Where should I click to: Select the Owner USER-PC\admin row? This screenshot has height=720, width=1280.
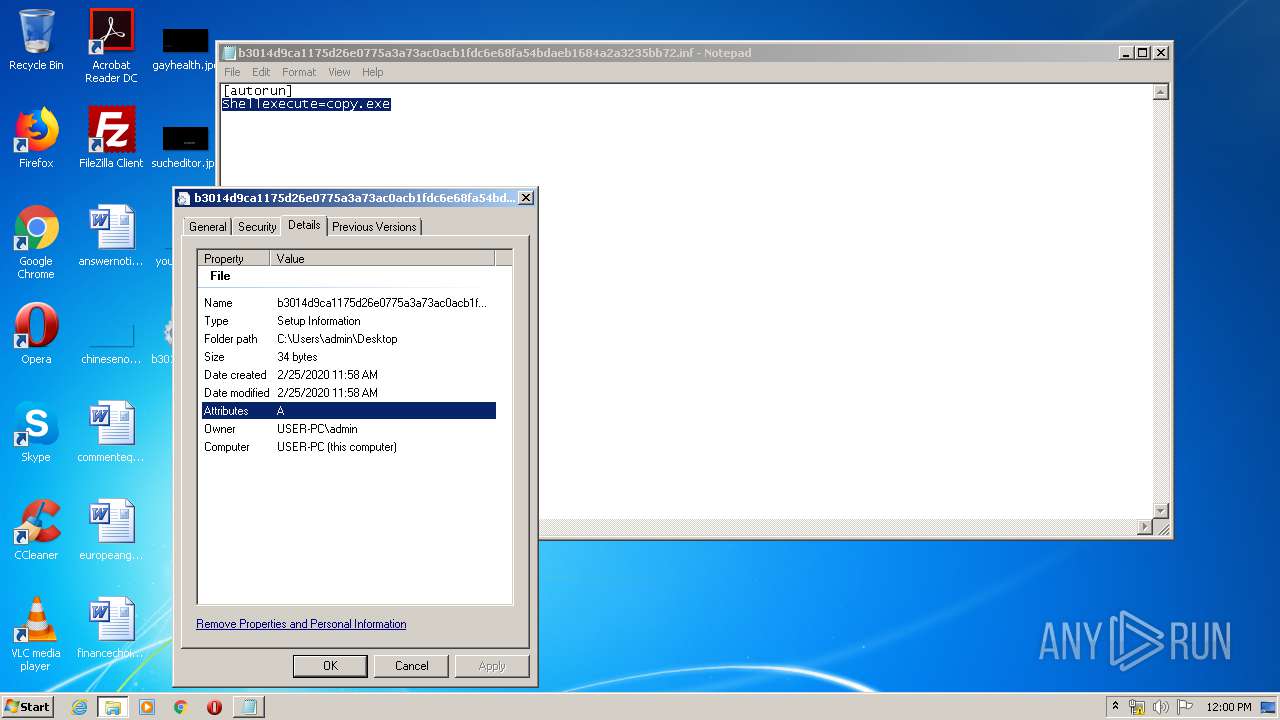pos(349,429)
